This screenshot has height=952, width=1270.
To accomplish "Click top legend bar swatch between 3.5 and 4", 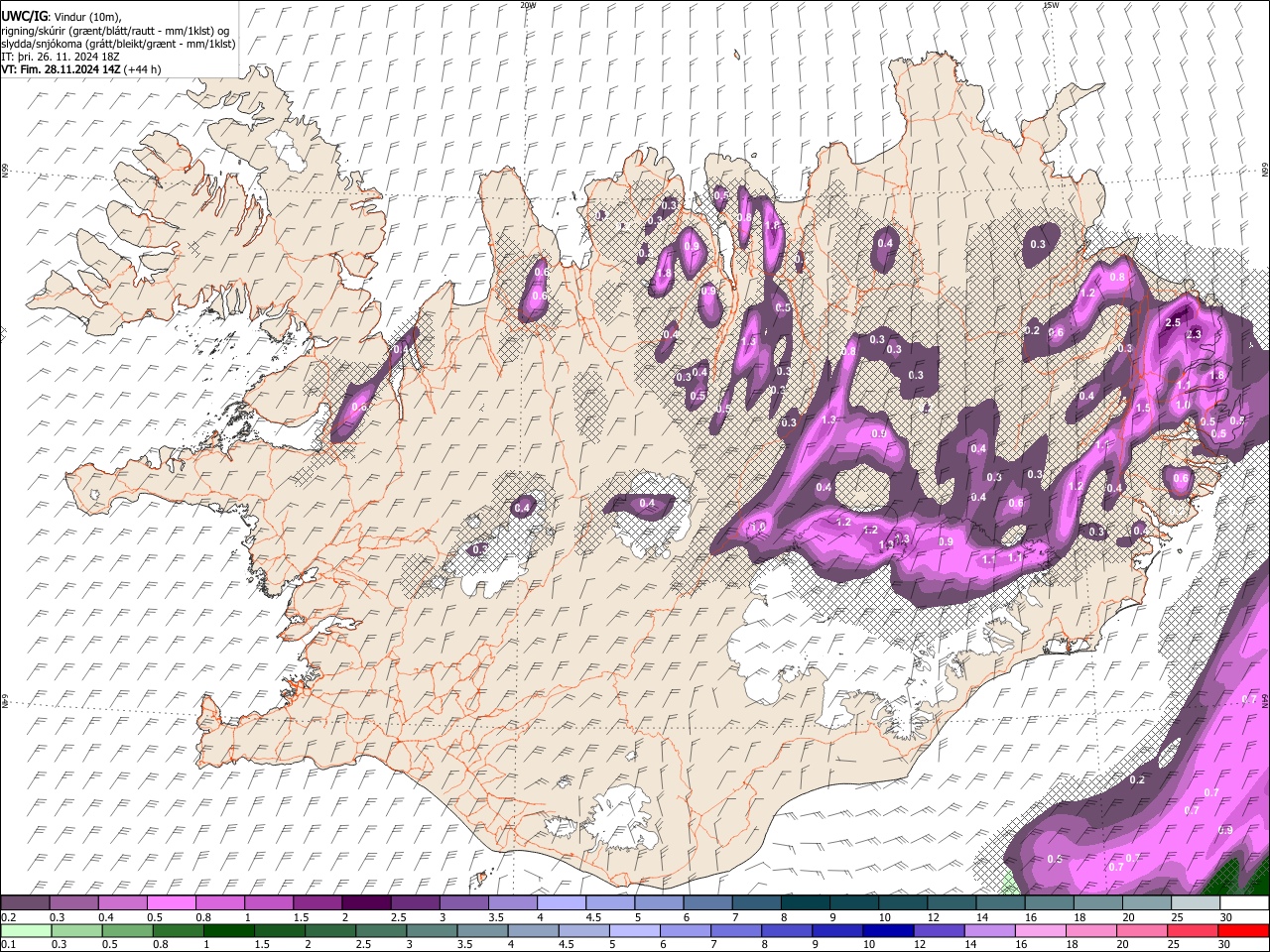I will [513, 903].
